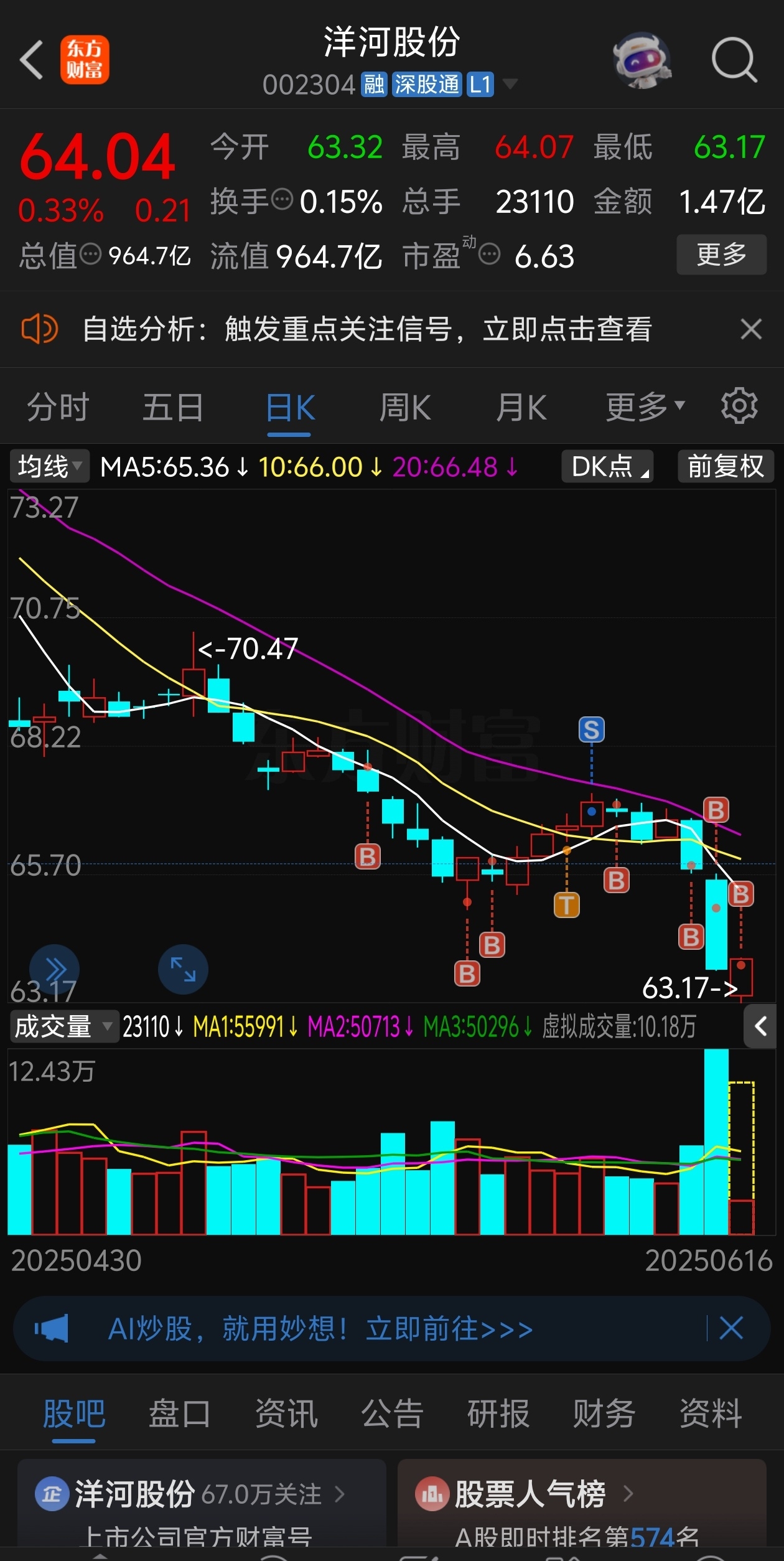Tap the bottom-most B buy marker
Viewport: 784px width, 1561px height.
click(467, 973)
